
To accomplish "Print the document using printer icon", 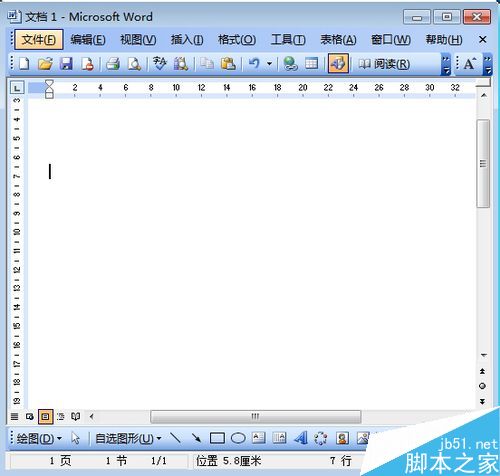I will [x=113, y=63].
